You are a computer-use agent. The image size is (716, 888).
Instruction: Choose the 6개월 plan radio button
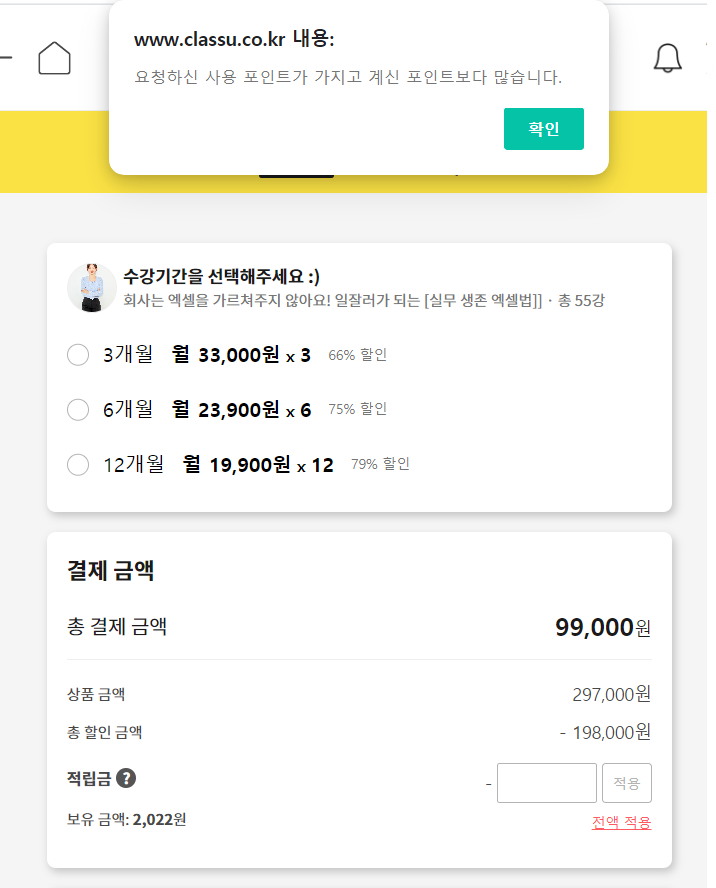[x=78, y=409]
